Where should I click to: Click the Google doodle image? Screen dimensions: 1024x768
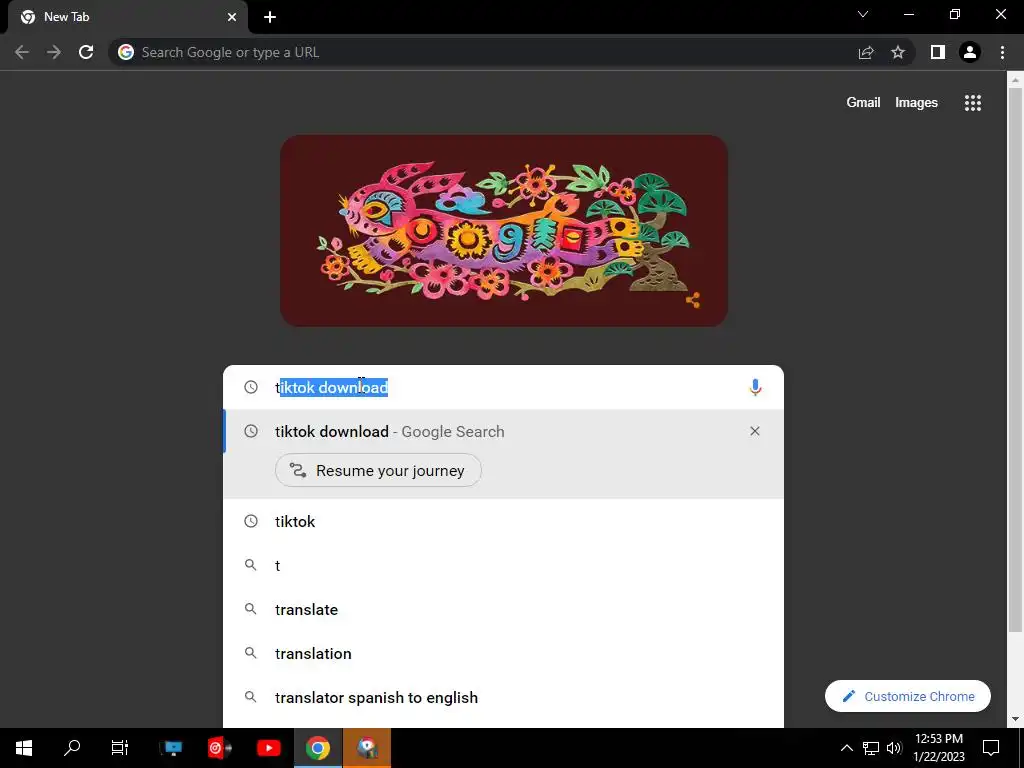click(504, 231)
